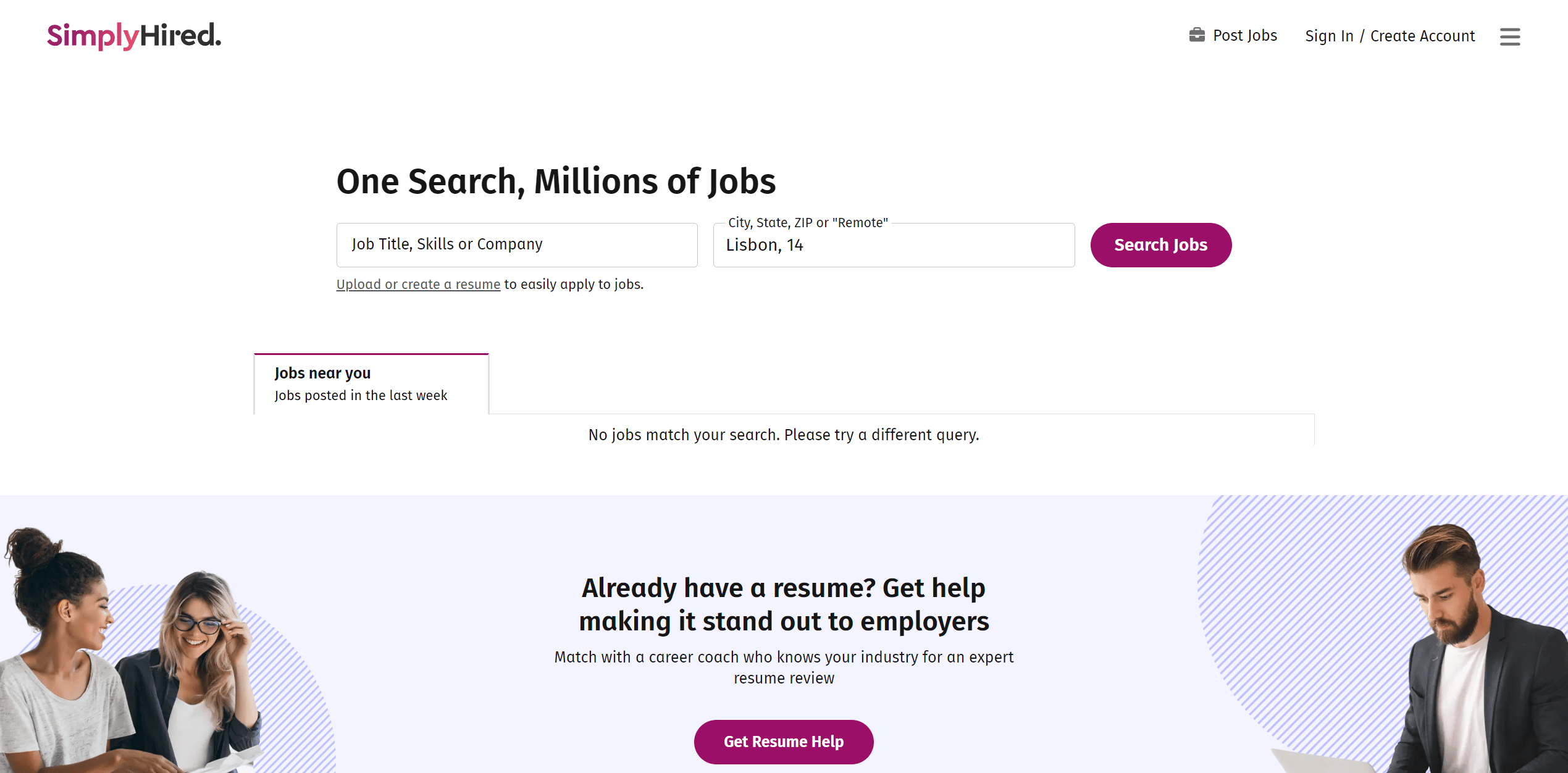Open the hamburger navigation menu

(x=1509, y=37)
